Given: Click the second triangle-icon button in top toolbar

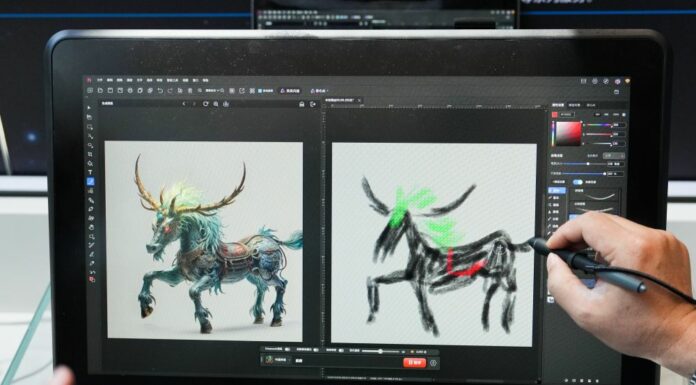Looking at the screenshot, I should (319, 91).
